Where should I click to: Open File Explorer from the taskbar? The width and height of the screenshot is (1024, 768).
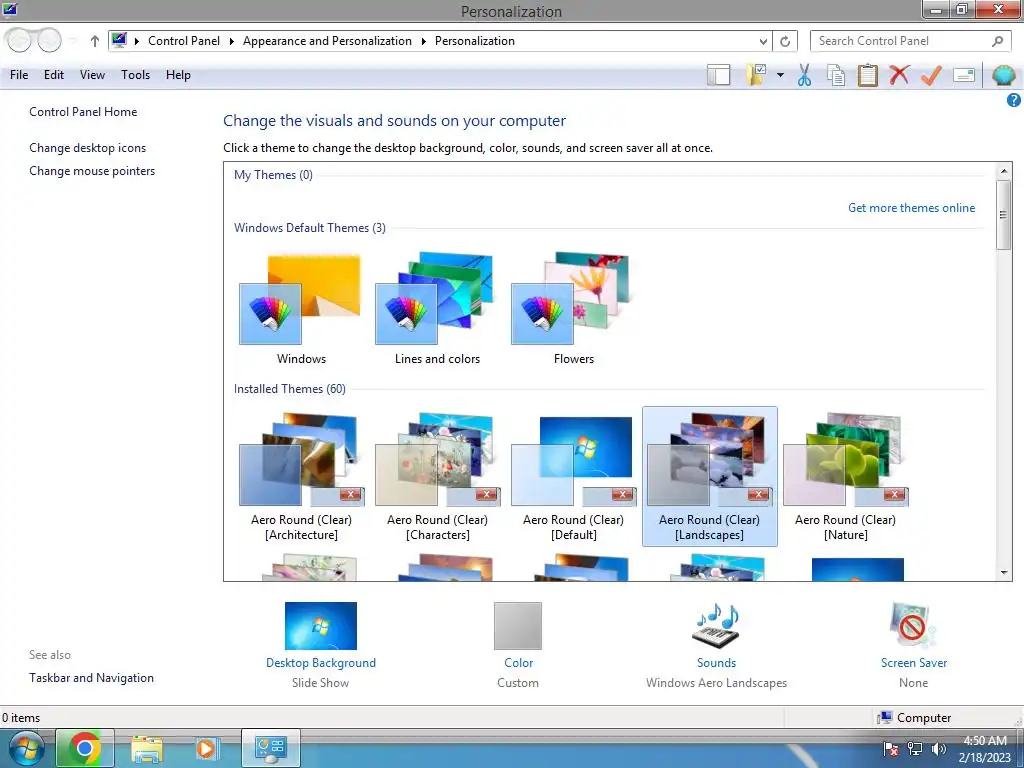pyautogui.click(x=147, y=748)
